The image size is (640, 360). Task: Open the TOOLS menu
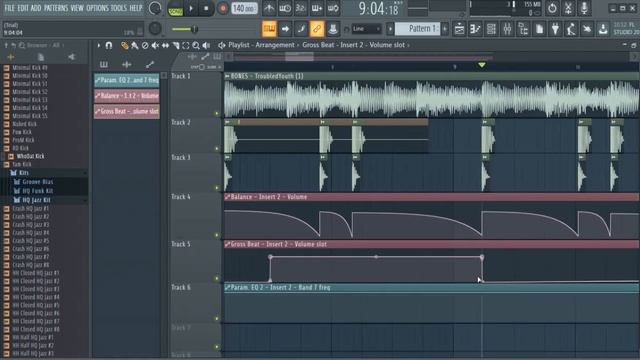point(119,8)
